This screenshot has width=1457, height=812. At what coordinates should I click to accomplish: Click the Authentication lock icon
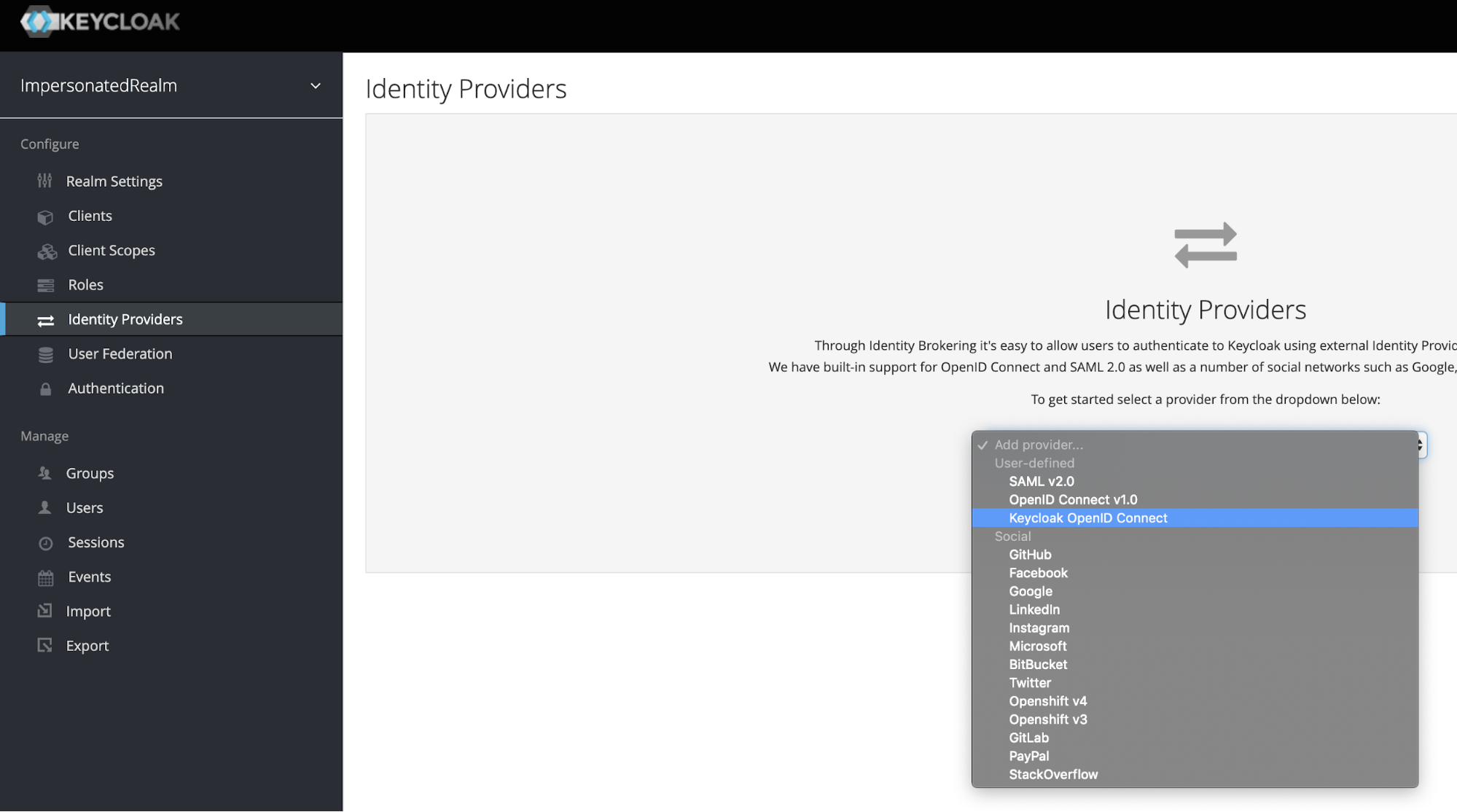tap(45, 389)
